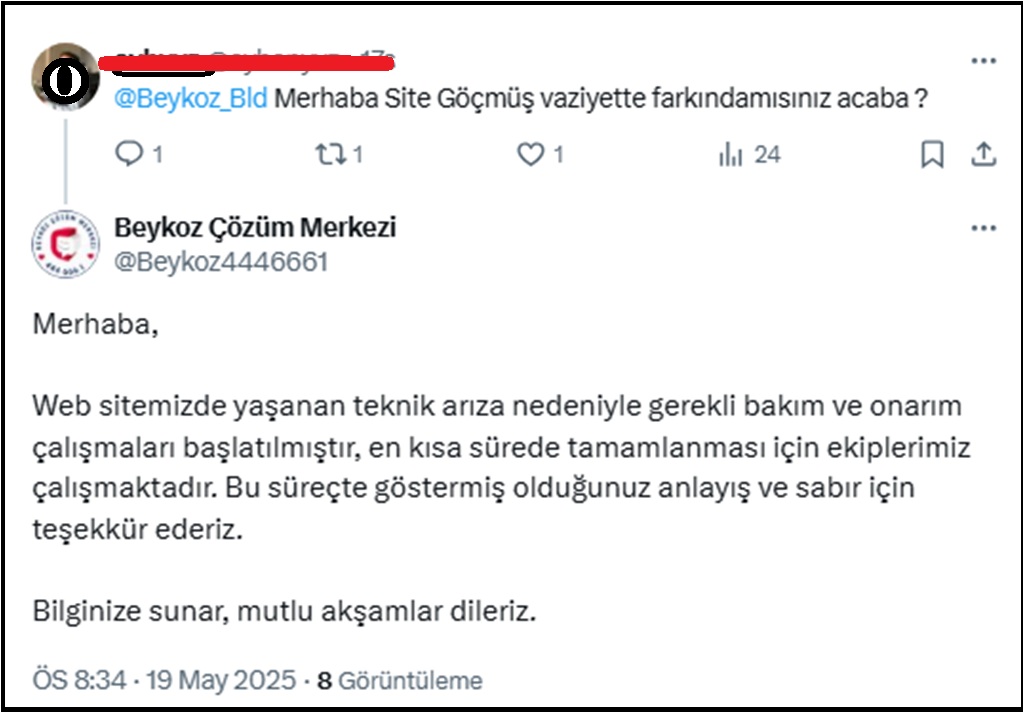1023x713 pixels.
Task: Click the thread line connecting the two avatars
Action: 65,160
